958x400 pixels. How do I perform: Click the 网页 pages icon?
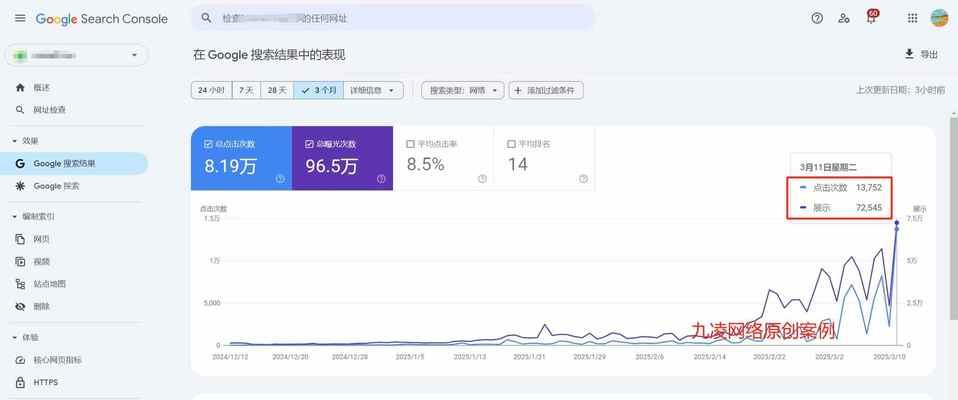click(x=20, y=239)
